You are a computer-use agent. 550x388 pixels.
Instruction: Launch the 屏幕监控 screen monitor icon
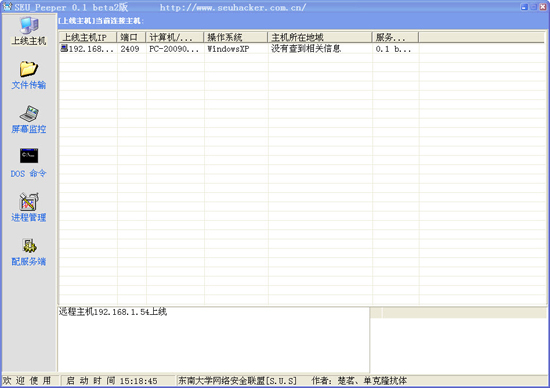click(29, 113)
